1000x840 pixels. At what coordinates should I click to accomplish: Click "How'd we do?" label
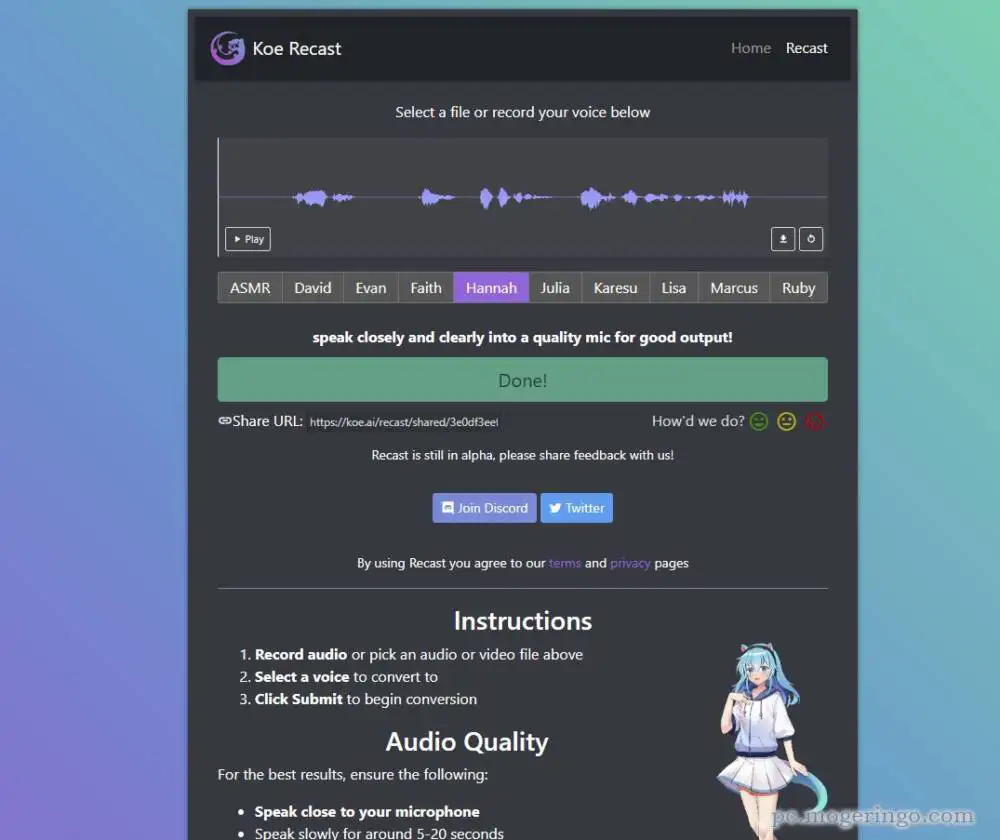pos(698,421)
